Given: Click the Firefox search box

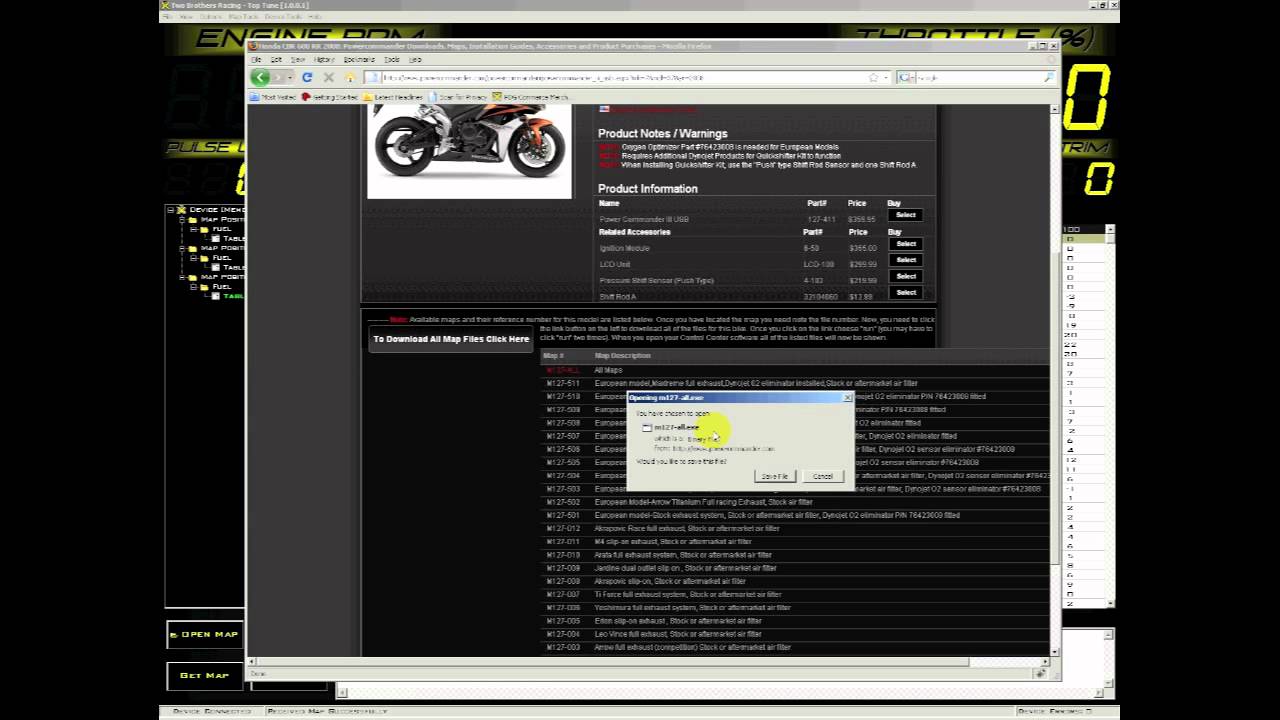Looking at the screenshot, I should pos(975,77).
